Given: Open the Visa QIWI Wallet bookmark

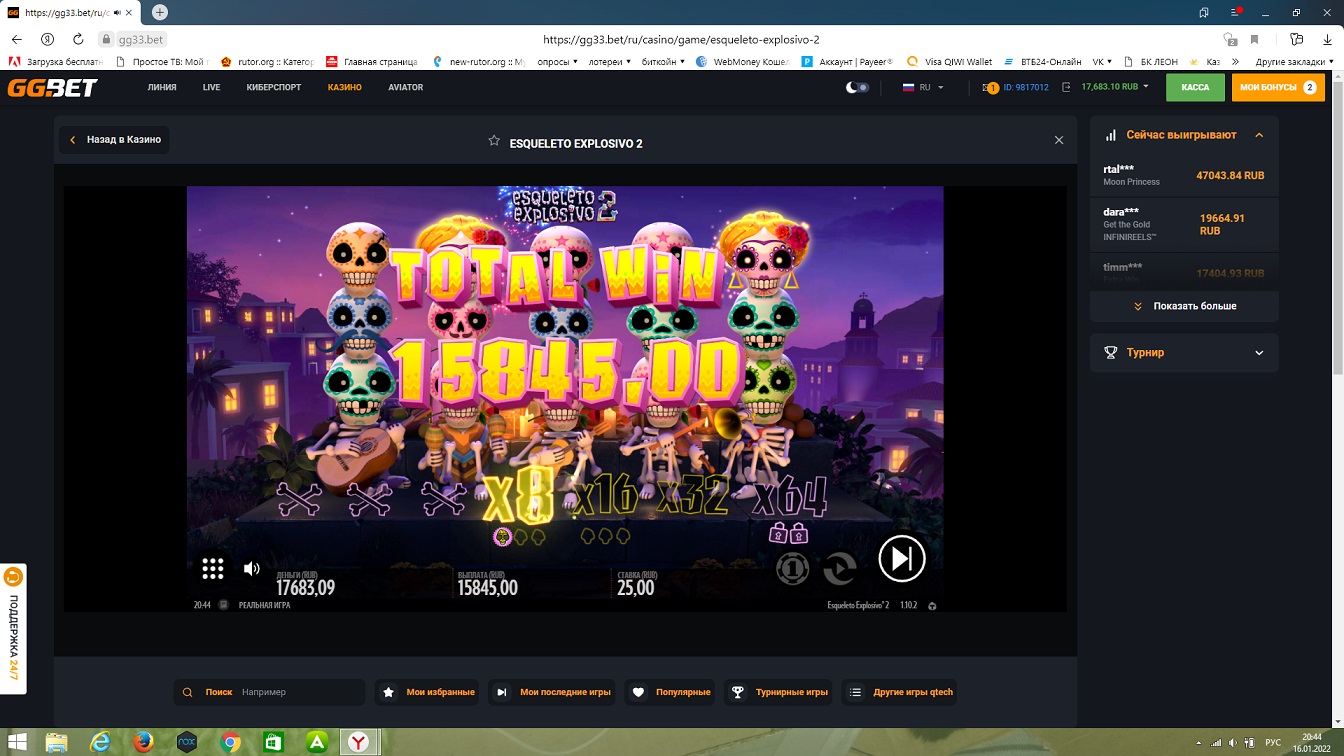Looking at the screenshot, I should (x=950, y=62).
